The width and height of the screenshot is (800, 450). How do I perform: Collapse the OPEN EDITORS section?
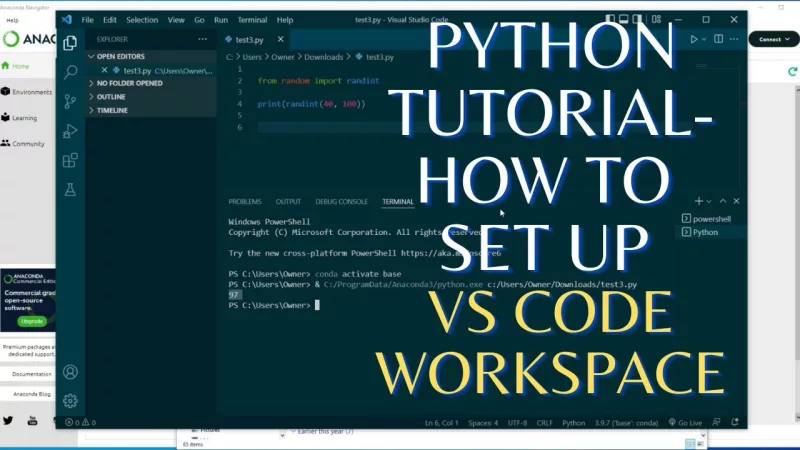(119, 57)
